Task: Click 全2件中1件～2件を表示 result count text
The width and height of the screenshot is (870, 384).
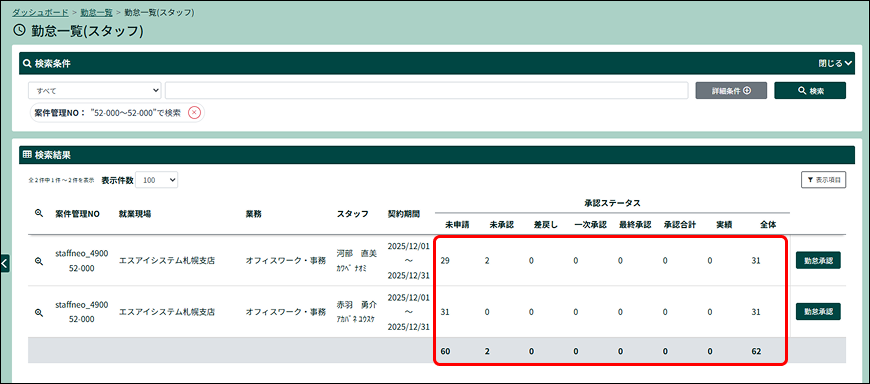Action: pyautogui.click(x=61, y=180)
